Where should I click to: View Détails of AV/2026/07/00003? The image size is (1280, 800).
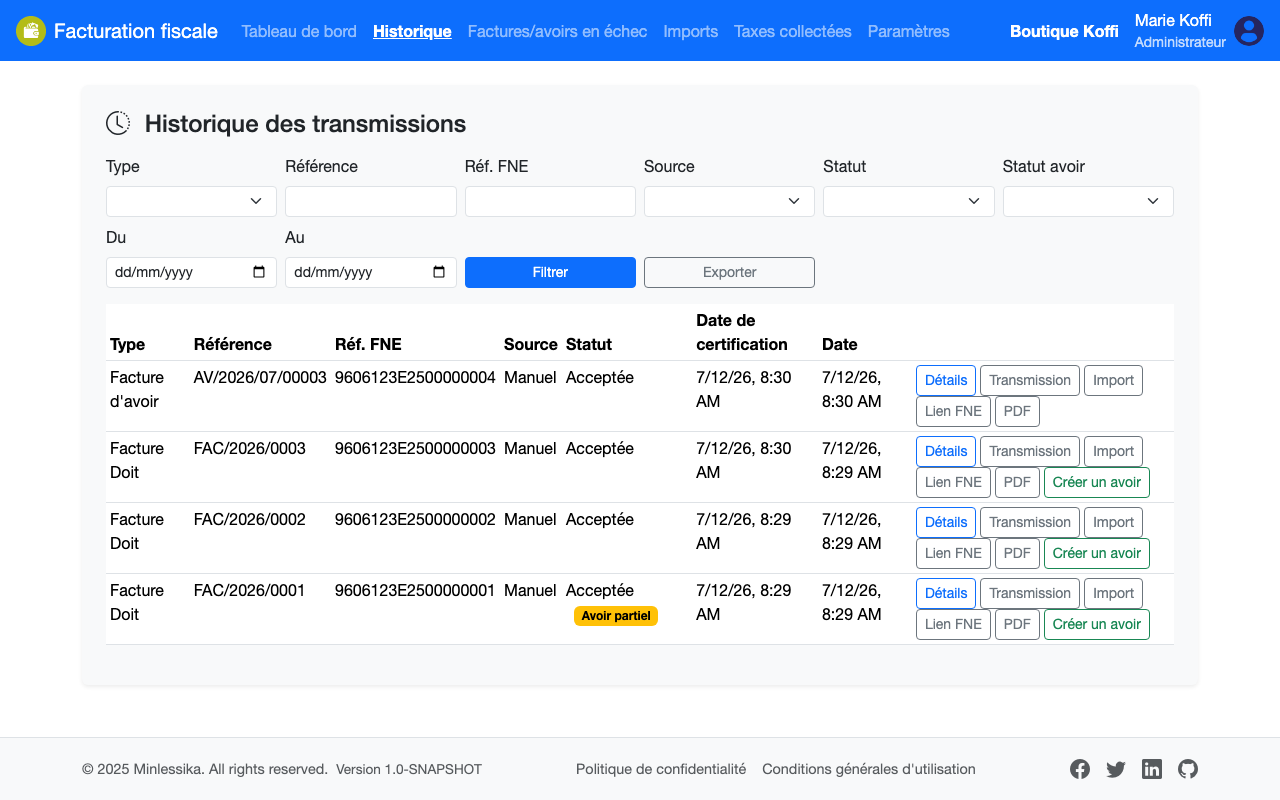[x=946, y=380]
